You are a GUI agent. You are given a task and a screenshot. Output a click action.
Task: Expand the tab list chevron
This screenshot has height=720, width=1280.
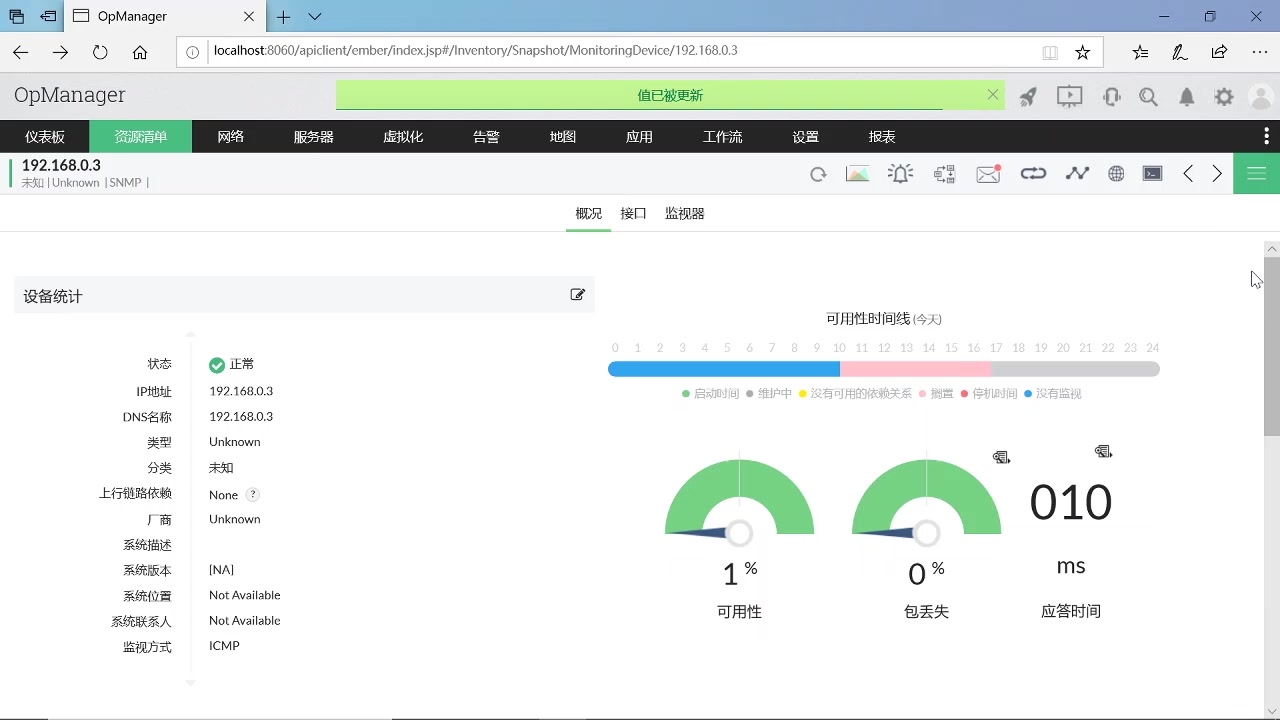tap(315, 17)
